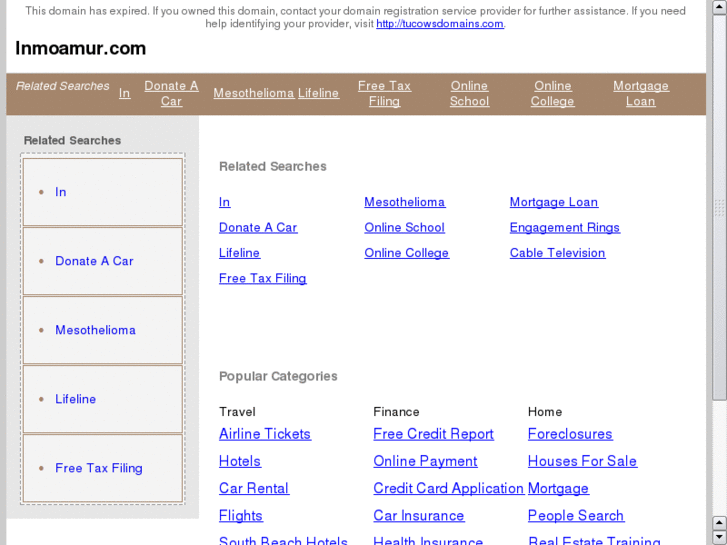Click the Foreclosures link
Screen dimensions: 727x545
570,434
